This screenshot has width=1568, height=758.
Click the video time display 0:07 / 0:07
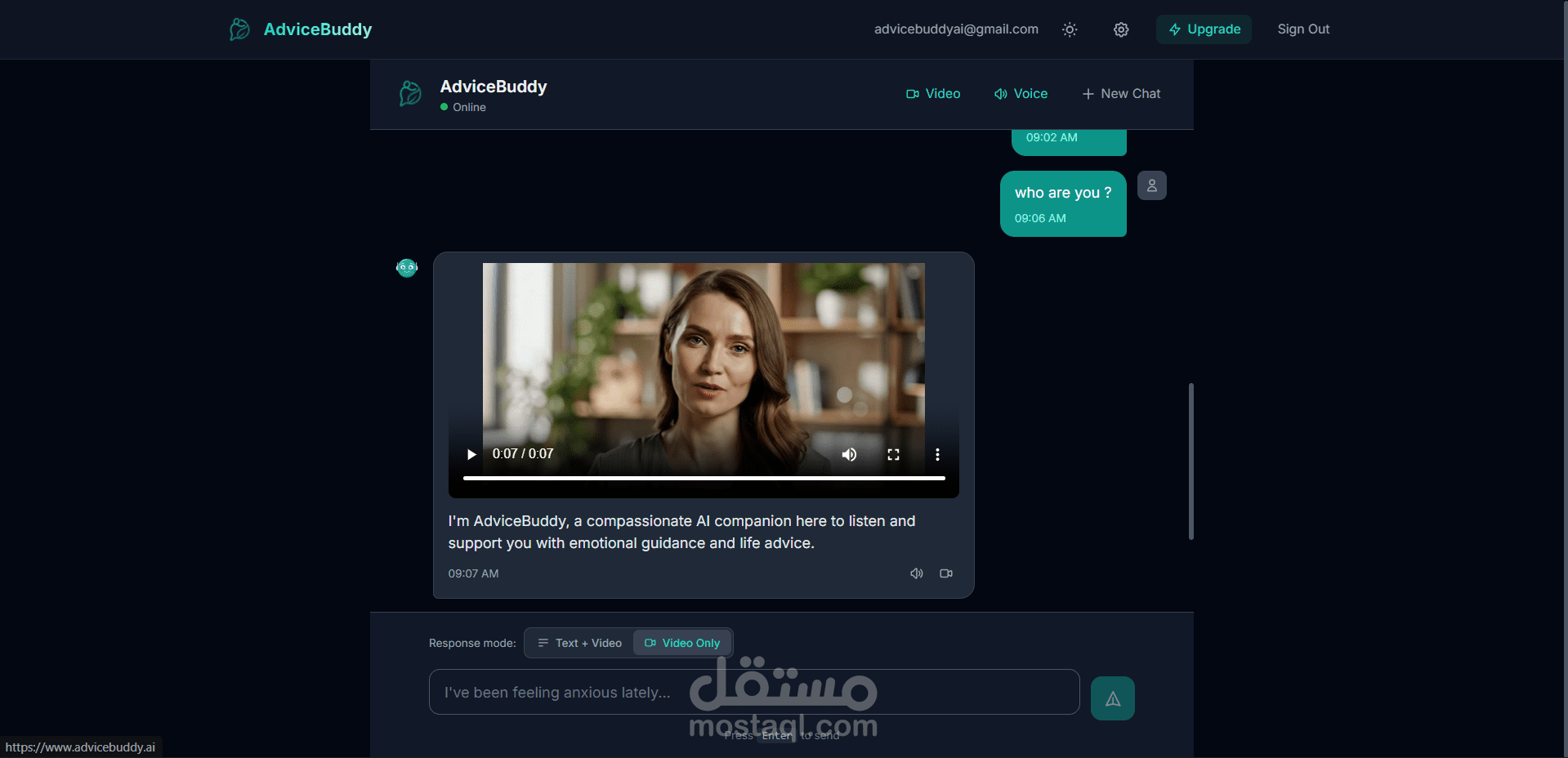pos(523,454)
